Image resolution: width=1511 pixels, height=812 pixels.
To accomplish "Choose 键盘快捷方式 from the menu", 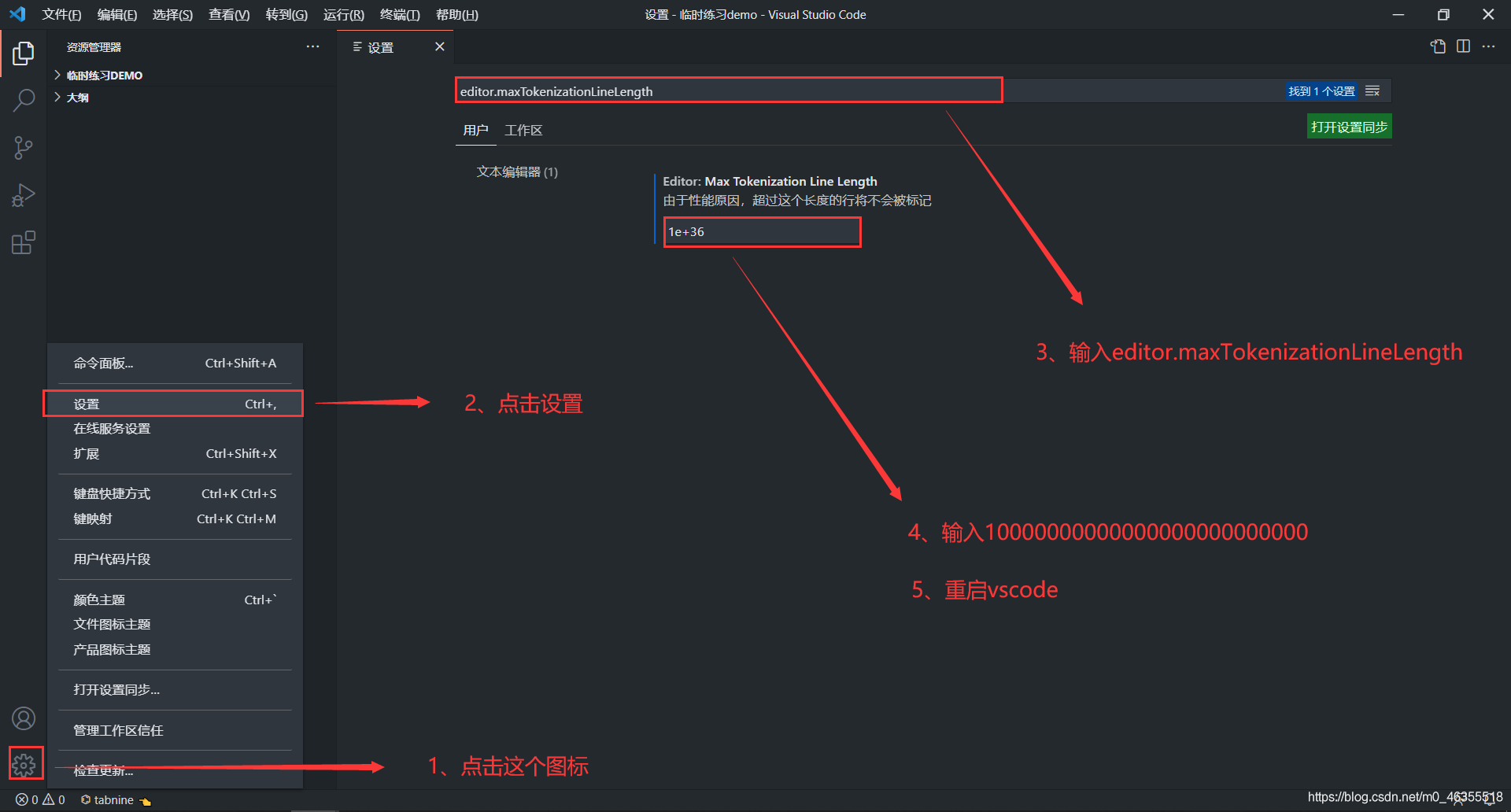I will [x=175, y=494].
